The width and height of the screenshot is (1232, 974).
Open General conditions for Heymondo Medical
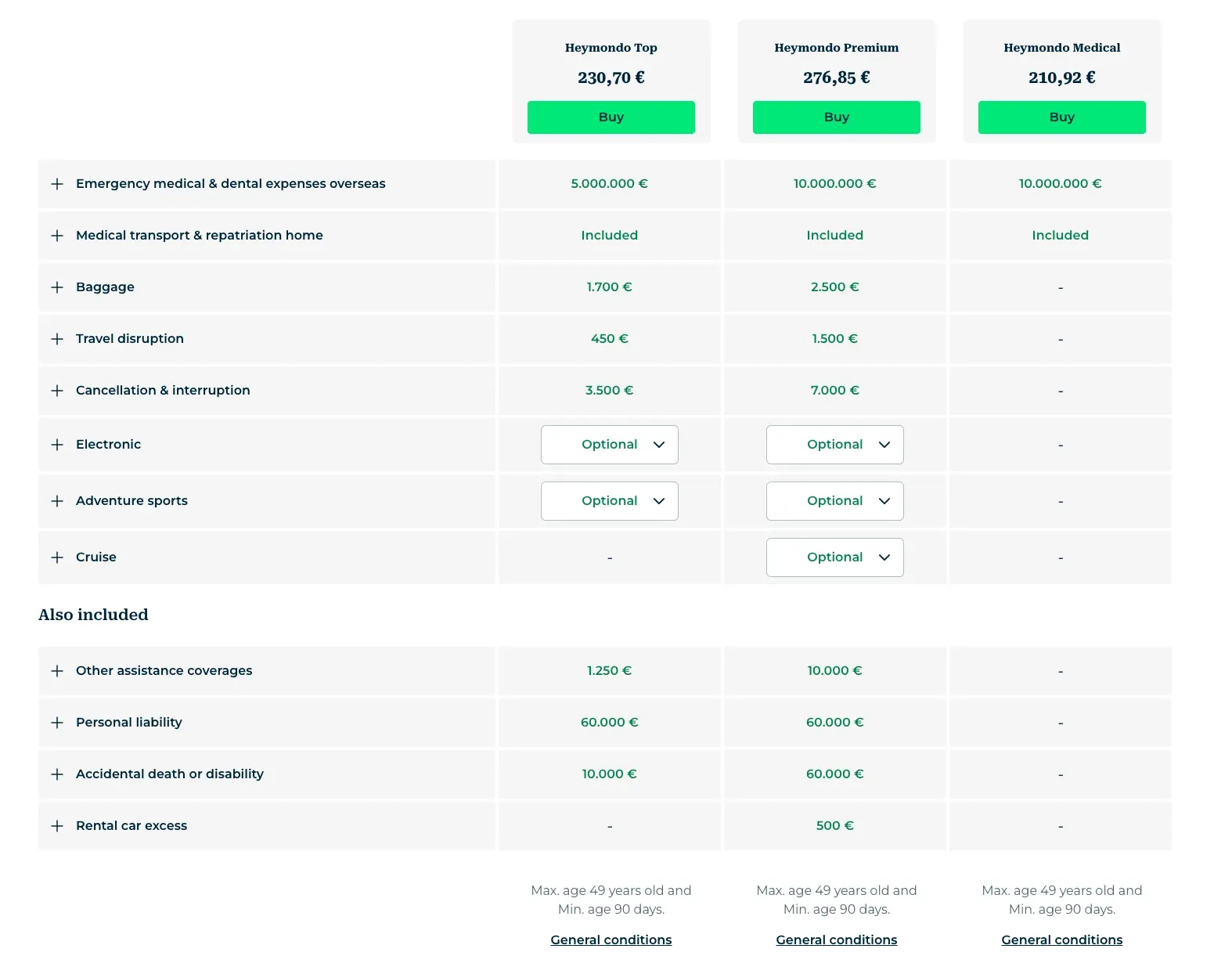(1062, 940)
